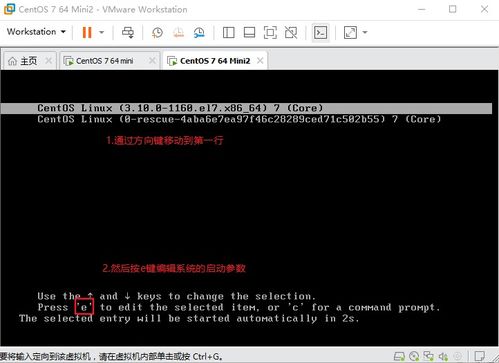
Task: Enter full screen mode
Action: click(x=270, y=32)
